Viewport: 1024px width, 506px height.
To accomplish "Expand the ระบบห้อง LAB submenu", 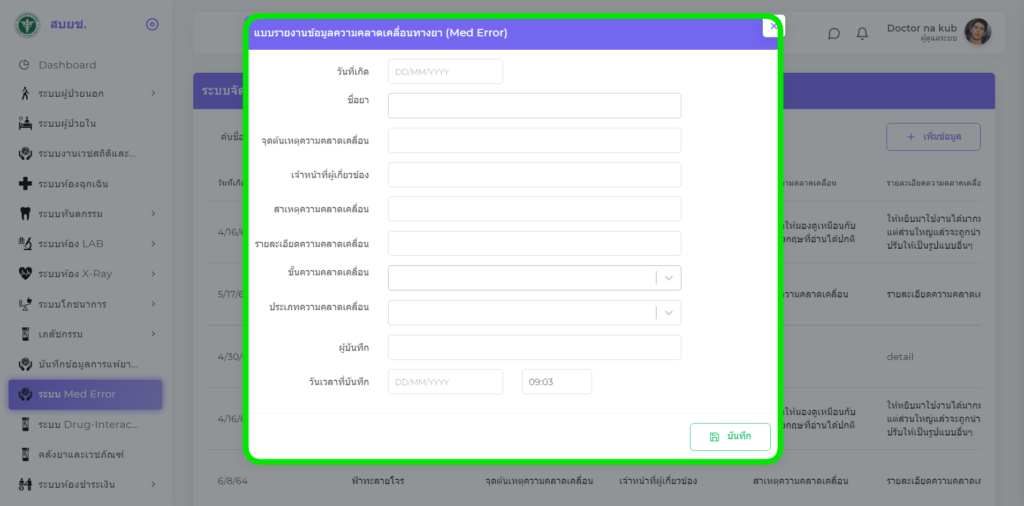I will [x=153, y=244].
